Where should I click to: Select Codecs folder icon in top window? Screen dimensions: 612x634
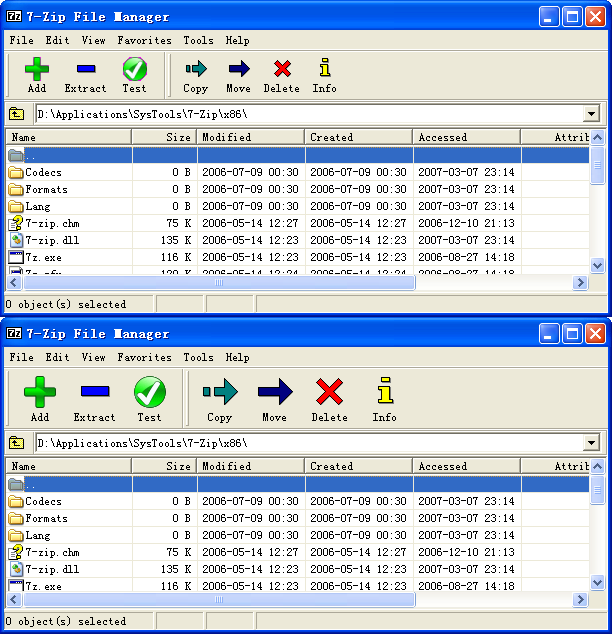pyautogui.click(x=16, y=172)
